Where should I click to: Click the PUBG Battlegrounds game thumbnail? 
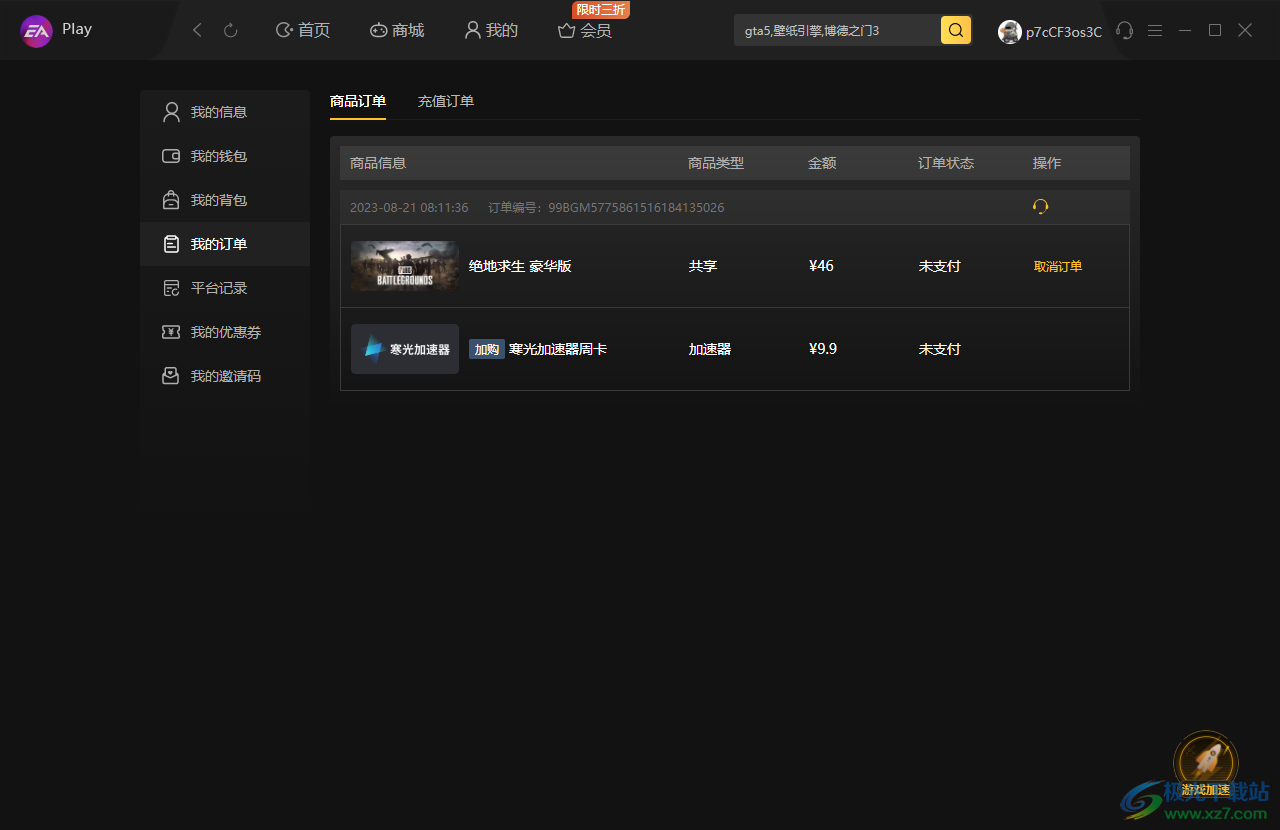(405, 266)
